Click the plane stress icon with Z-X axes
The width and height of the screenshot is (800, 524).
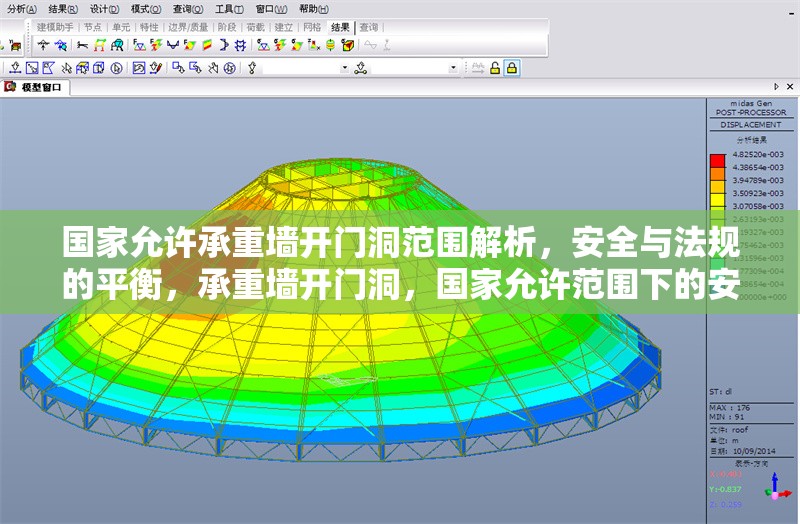point(314,45)
